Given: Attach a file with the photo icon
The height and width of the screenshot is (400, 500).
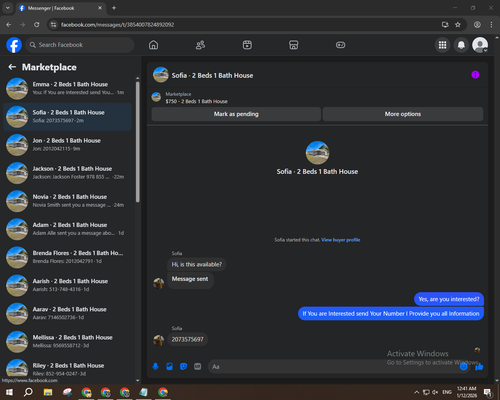Looking at the screenshot, I should click(x=169, y=367).
